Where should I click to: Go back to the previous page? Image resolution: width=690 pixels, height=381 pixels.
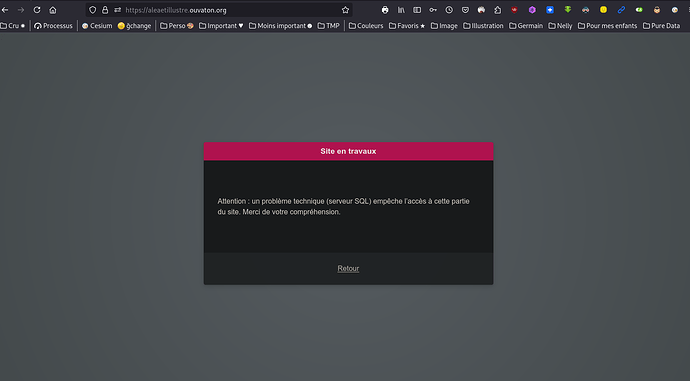pos(5,10)
